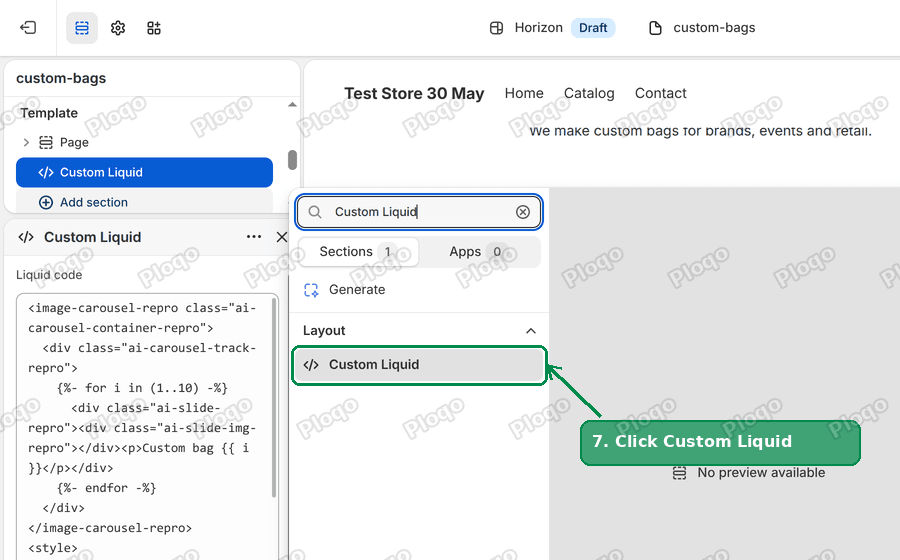
Task: Choose Custom Liquid from the Layout results
Action: click(x=419, y=365)
